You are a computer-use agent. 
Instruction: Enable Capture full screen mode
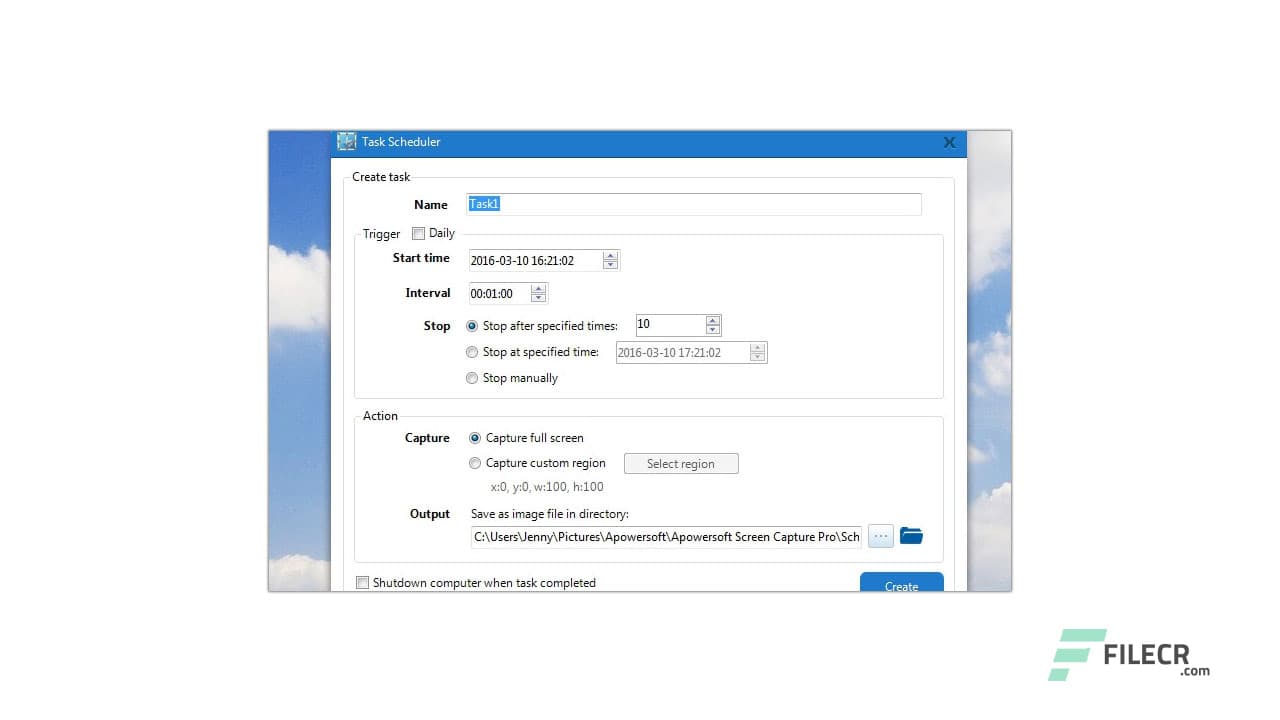point(475,437)
